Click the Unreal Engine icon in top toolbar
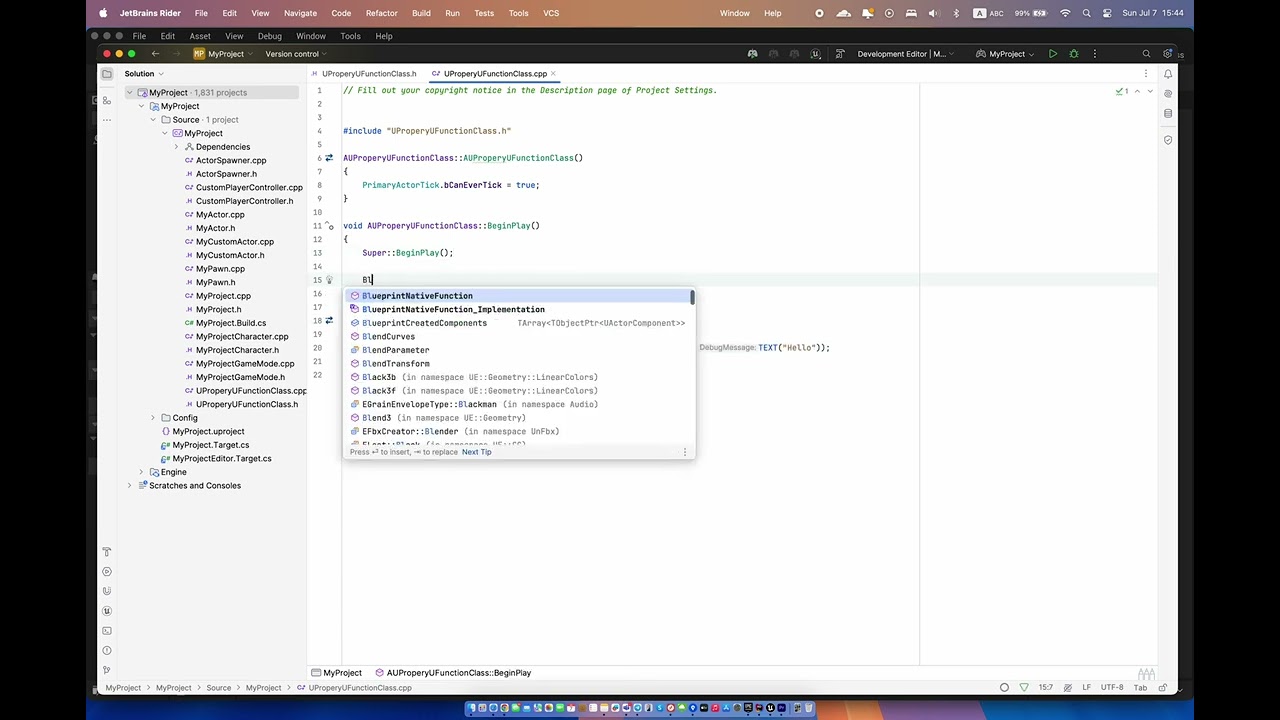Screen dimensions: 1280x720 [x=816, y=54]
